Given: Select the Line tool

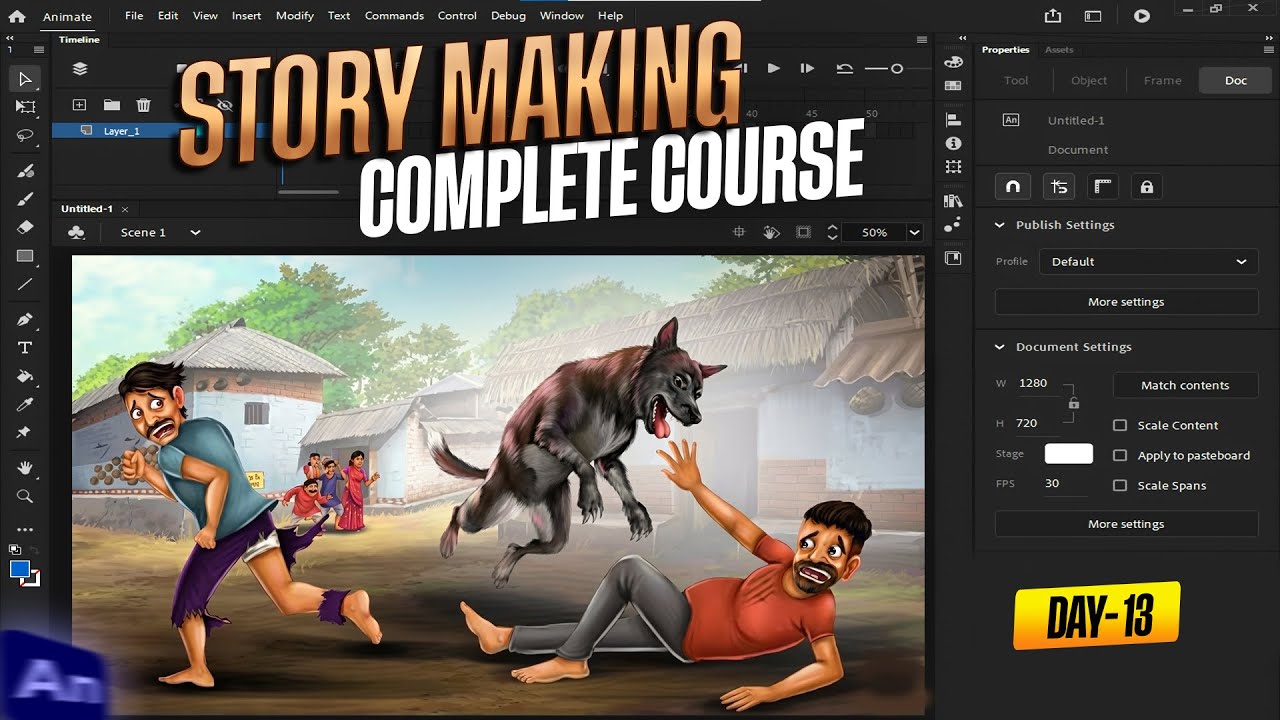Looking at the screenshot, I should pyautogui.click(x=25, y=284).
